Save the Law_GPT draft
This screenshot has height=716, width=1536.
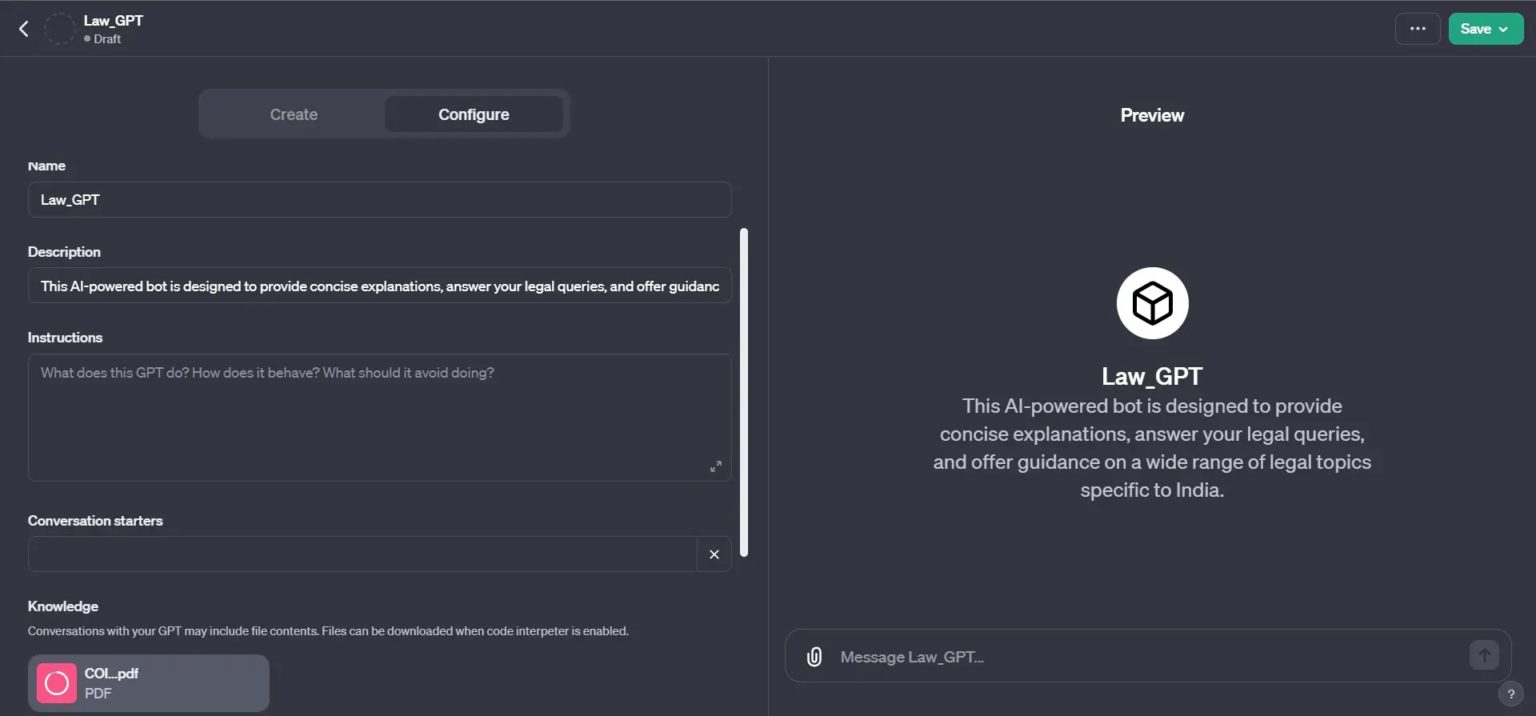pyautogui.click(x=1477, y=29)
